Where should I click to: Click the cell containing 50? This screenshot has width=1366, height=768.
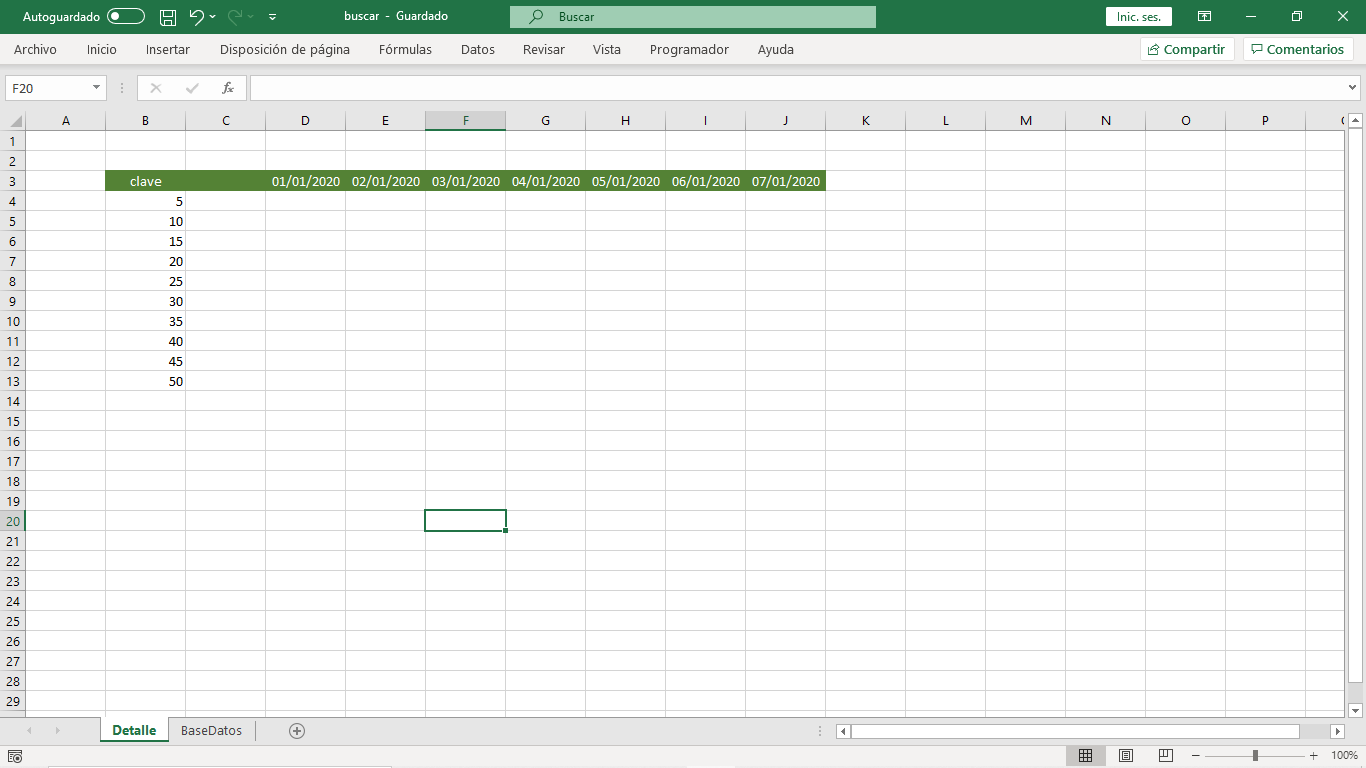(146, 381)
